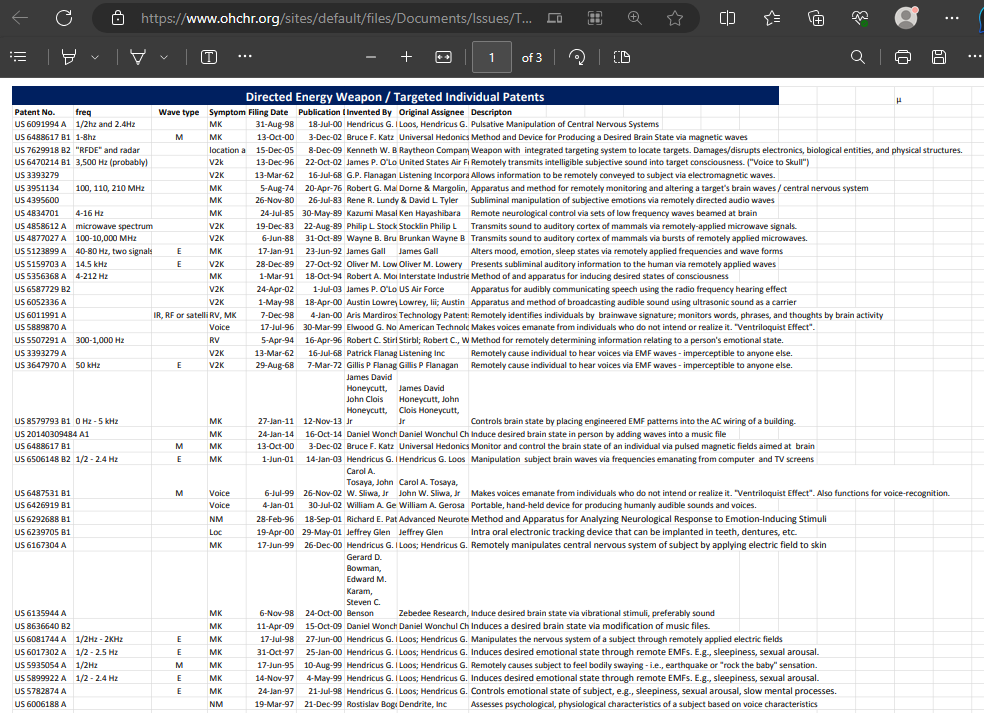
Task: Open Collections icon in browser toolbar
Action: pos(816,18)
